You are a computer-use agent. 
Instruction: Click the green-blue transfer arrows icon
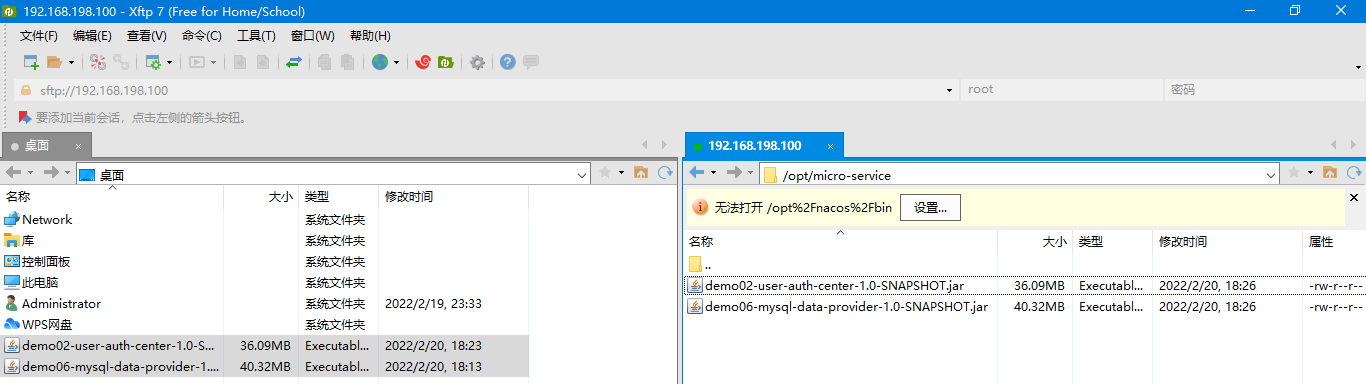coord(294,62)
